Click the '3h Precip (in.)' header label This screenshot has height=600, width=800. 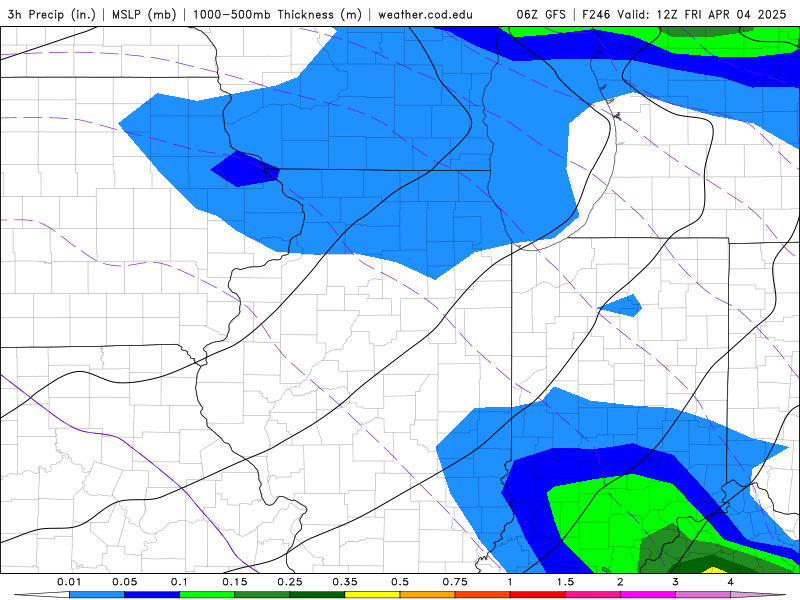tap(52, 14)
